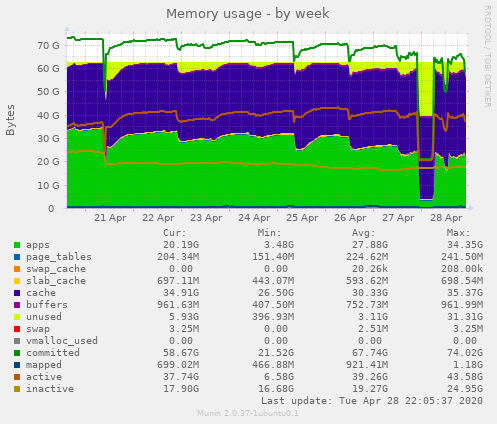
Task: Click the '23 Apr' date label
Action: 206,218
